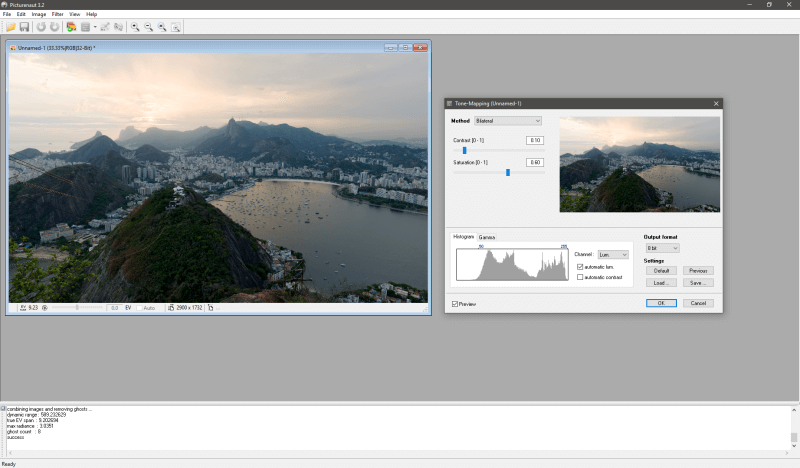
Task: Open a file with the folder toolbar icon
Action: tap(11, 27)
